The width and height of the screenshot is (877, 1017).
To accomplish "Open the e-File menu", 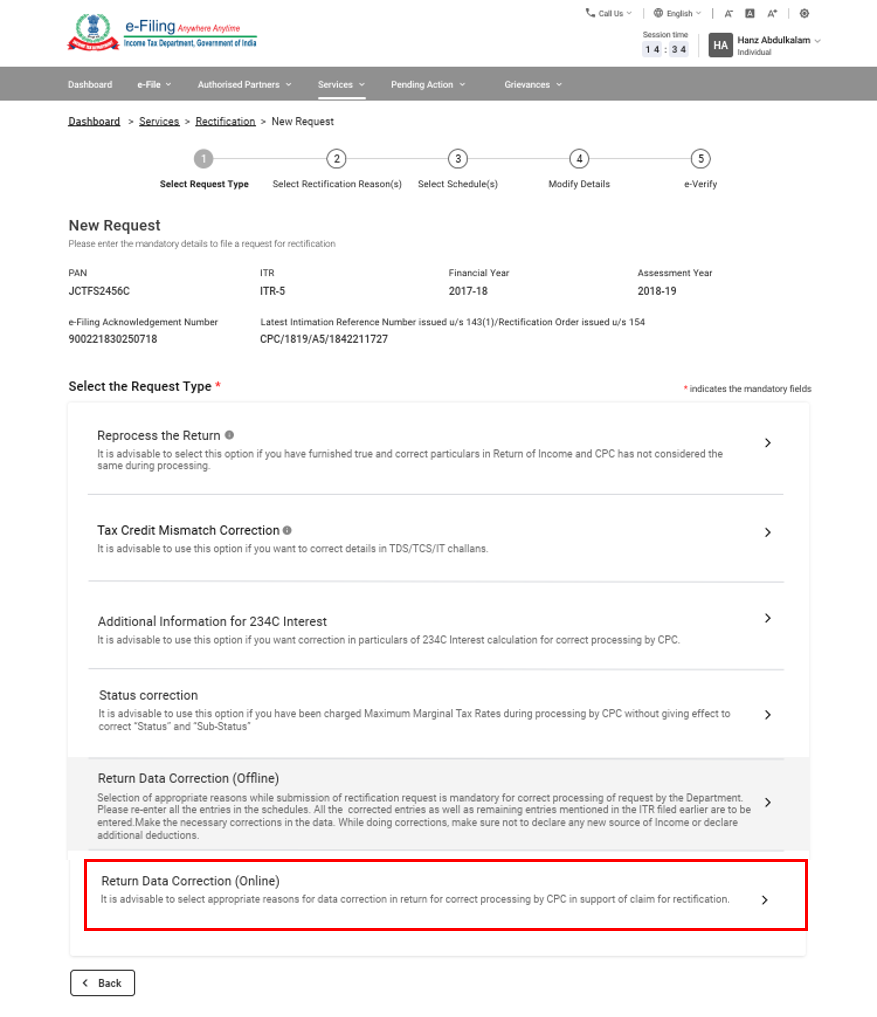I will 154,85.
